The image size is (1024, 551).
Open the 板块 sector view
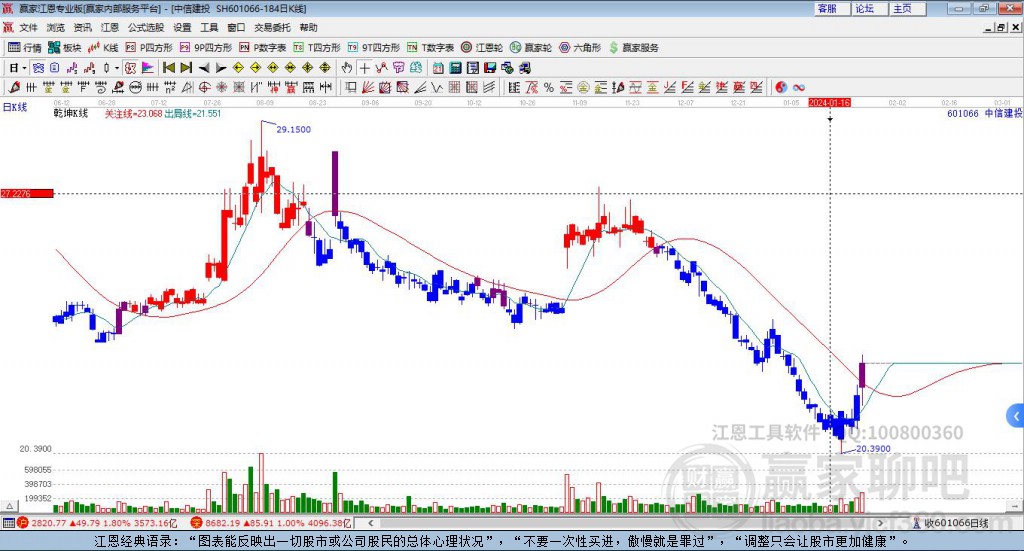pyautogui.click(x=65, y=48)
